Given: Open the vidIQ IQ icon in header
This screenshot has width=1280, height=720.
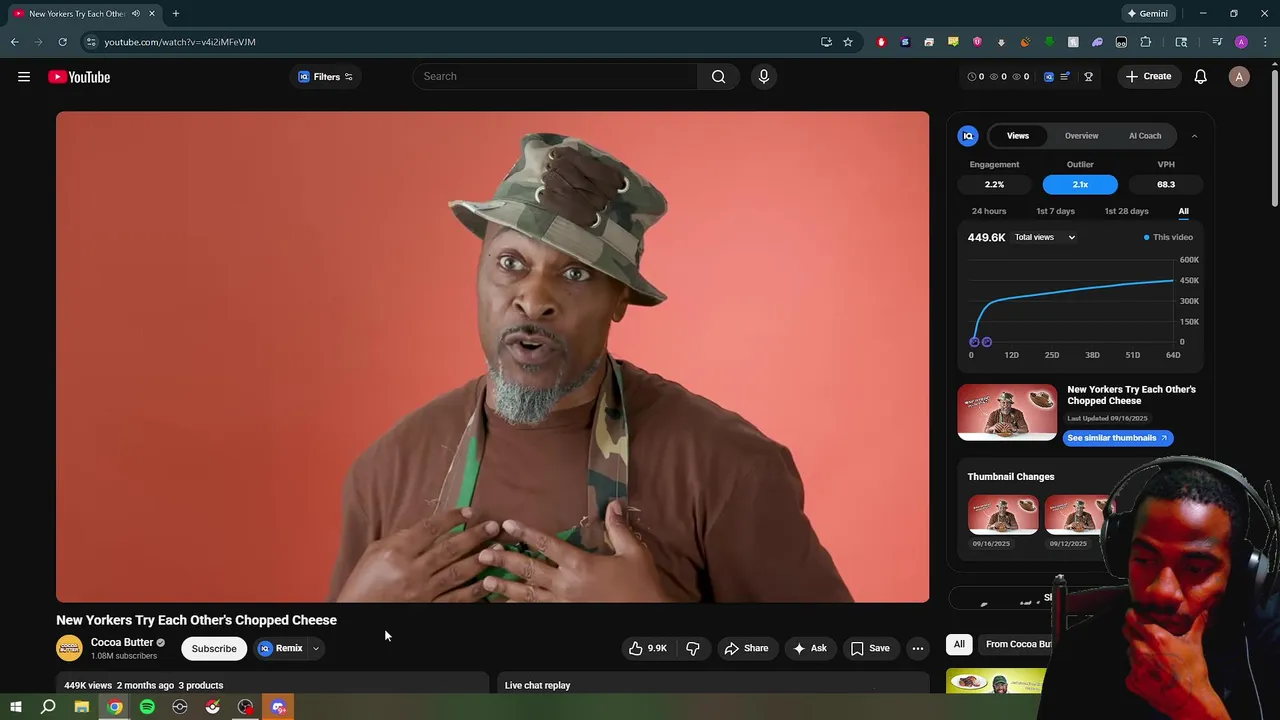Looking at the screenshot, I should (1048, 77).
